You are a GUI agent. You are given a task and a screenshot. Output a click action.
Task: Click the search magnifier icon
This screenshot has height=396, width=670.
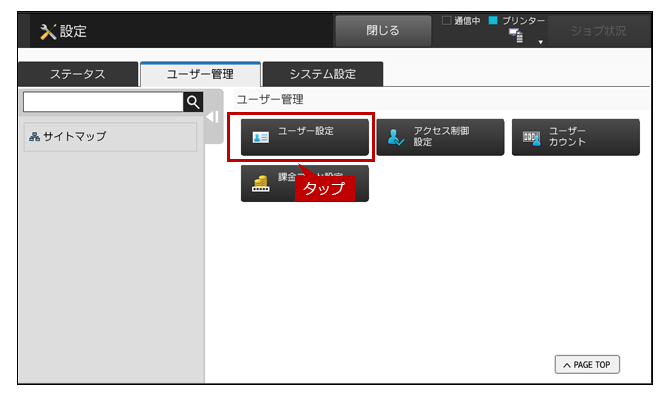pyautogui.click(x=193, y=102)
